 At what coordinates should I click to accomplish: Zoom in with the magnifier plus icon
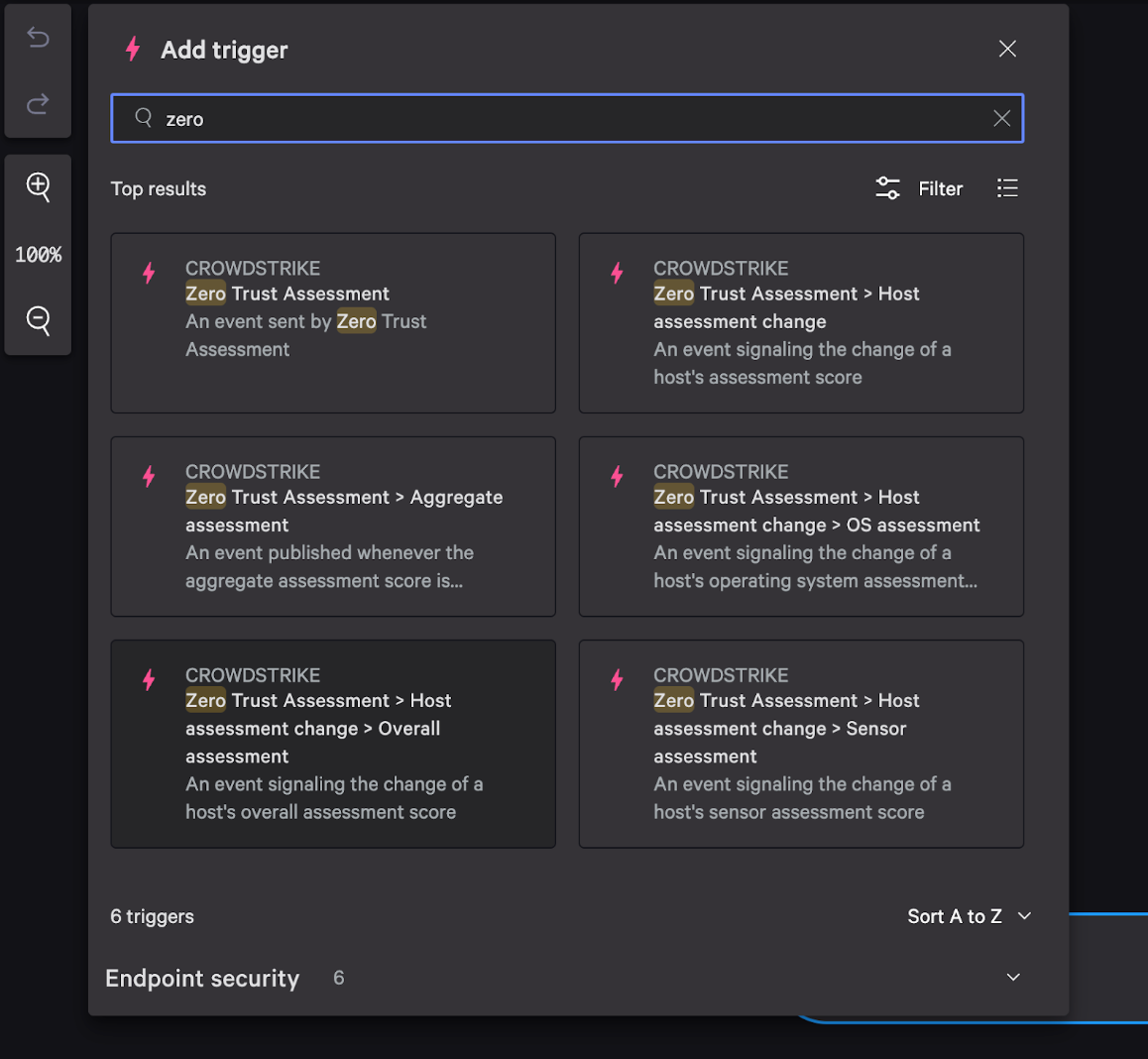click(38, 186)
